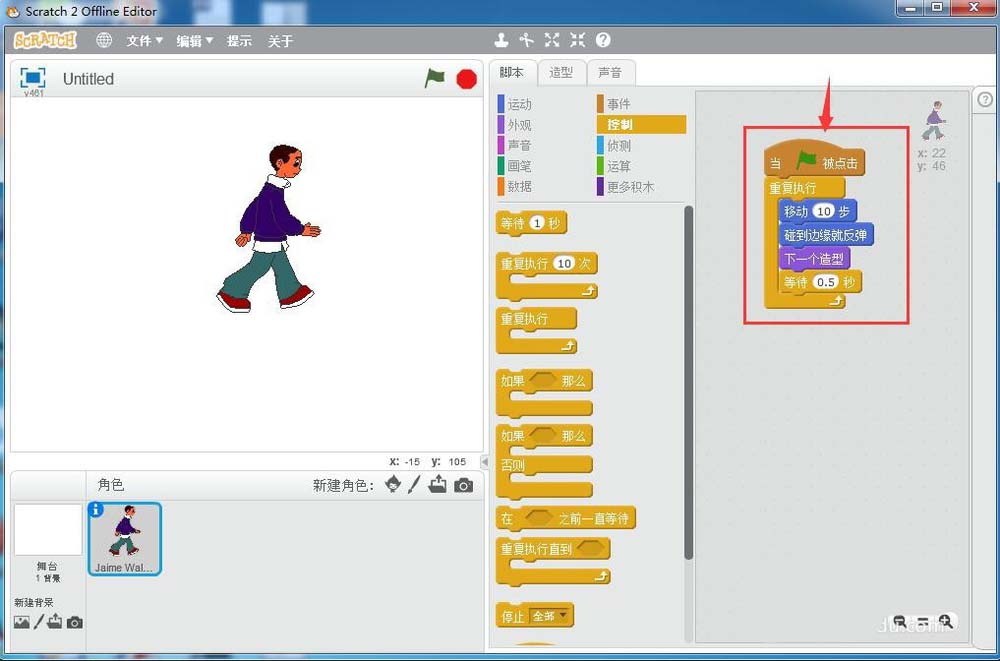Switch to the 脚本 tab
Image resolution: width=1000 pixels, height=661 pixels.
tap(512, 73)
